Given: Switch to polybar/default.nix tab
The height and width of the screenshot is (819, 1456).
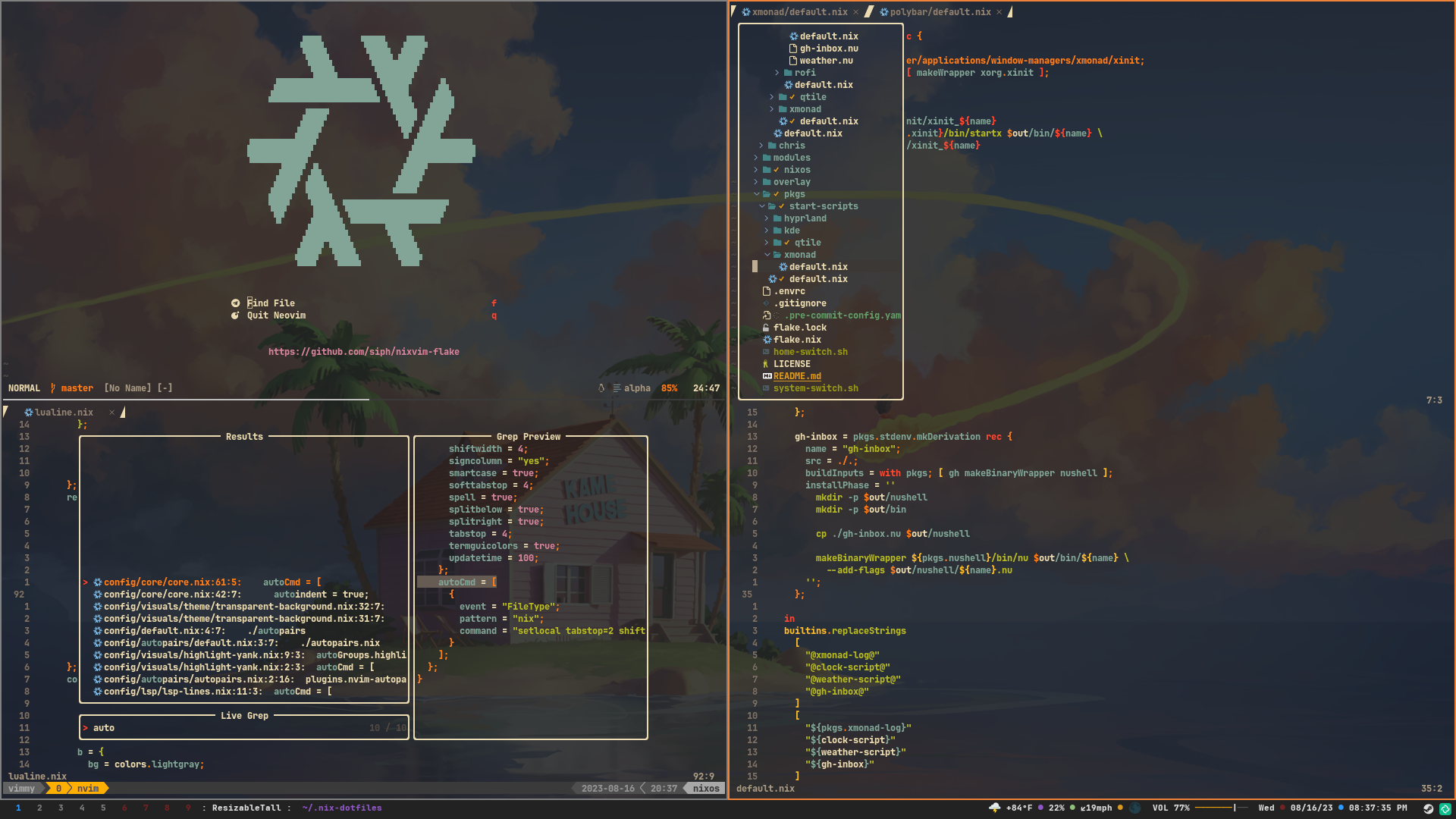Looking at the screenshot, I should click(x=940, y=12).
